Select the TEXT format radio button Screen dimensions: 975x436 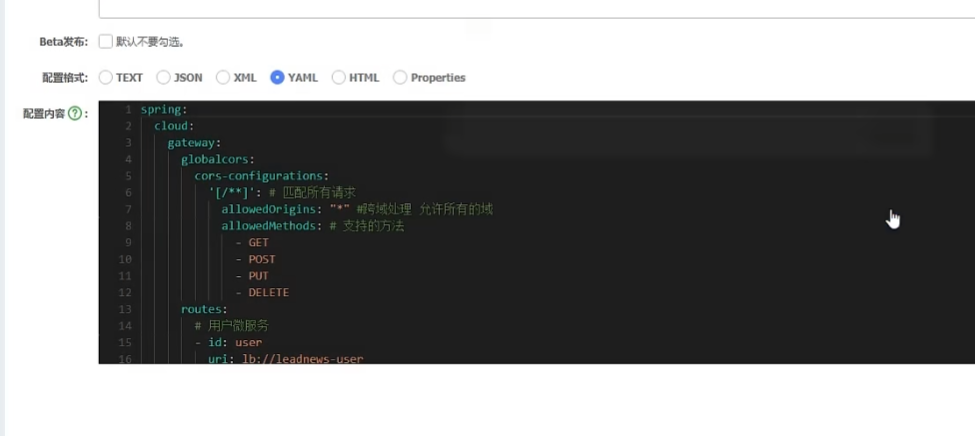point(106,77)
